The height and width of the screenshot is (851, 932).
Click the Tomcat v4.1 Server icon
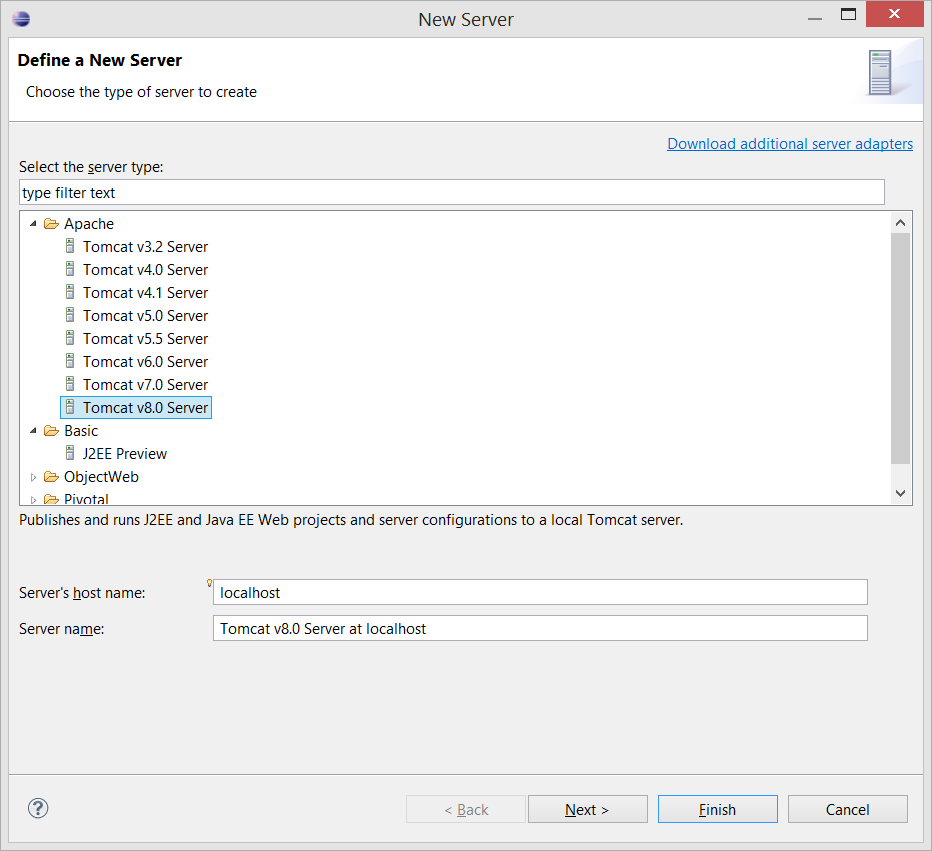[x=70, y=292]
